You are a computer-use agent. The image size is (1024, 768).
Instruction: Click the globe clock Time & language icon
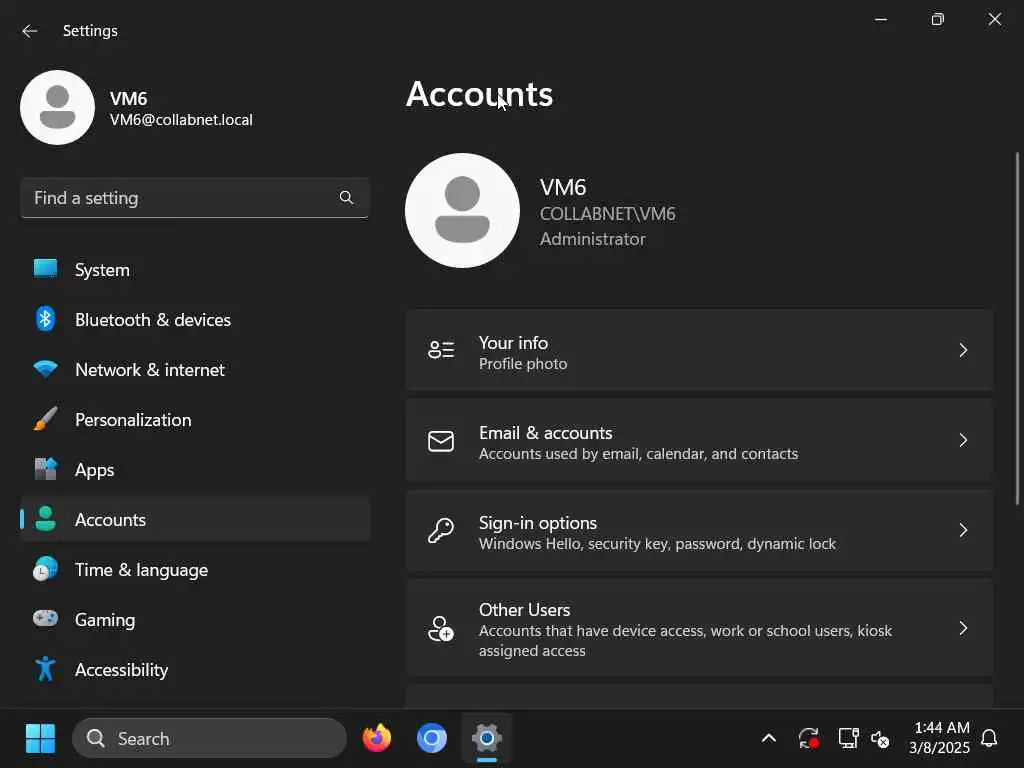click(45, 569)
